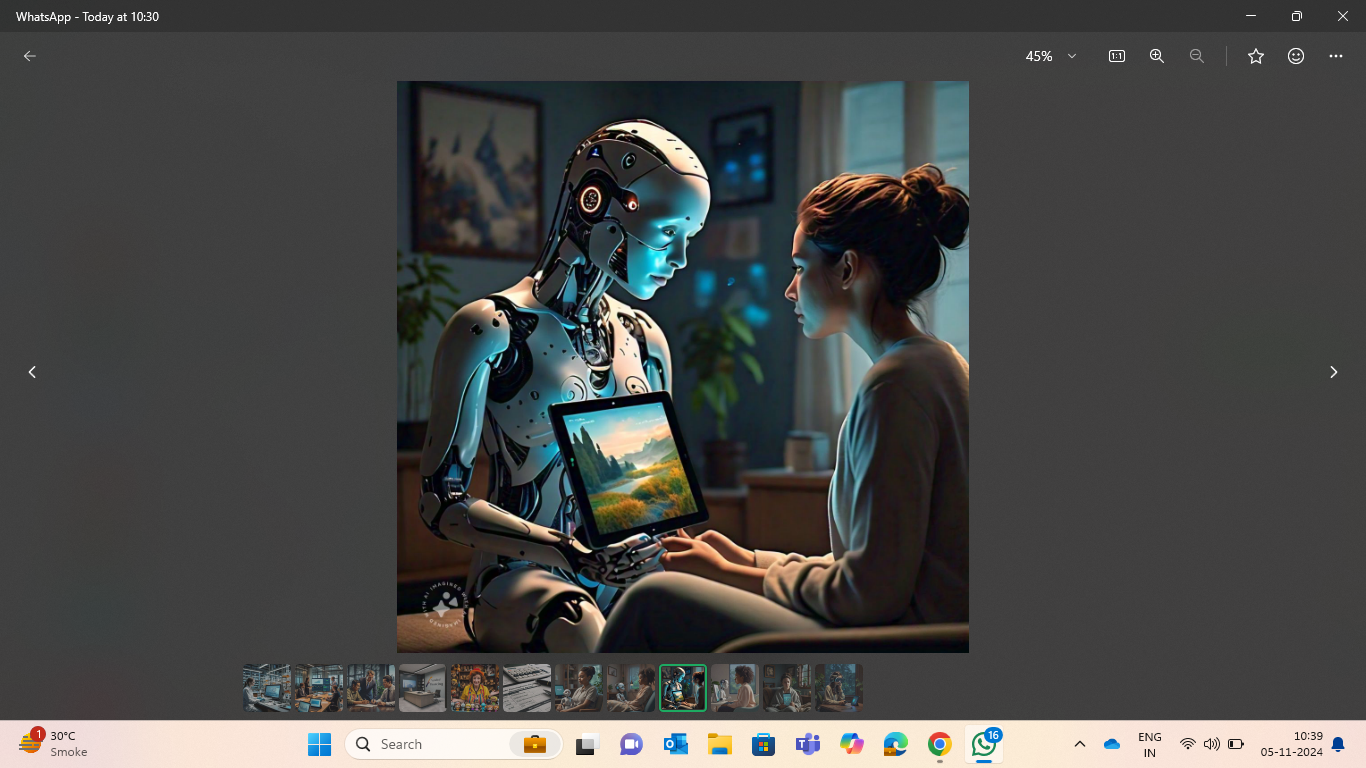
Task: Click the speaker volume tray icon
Action: 1212,744
